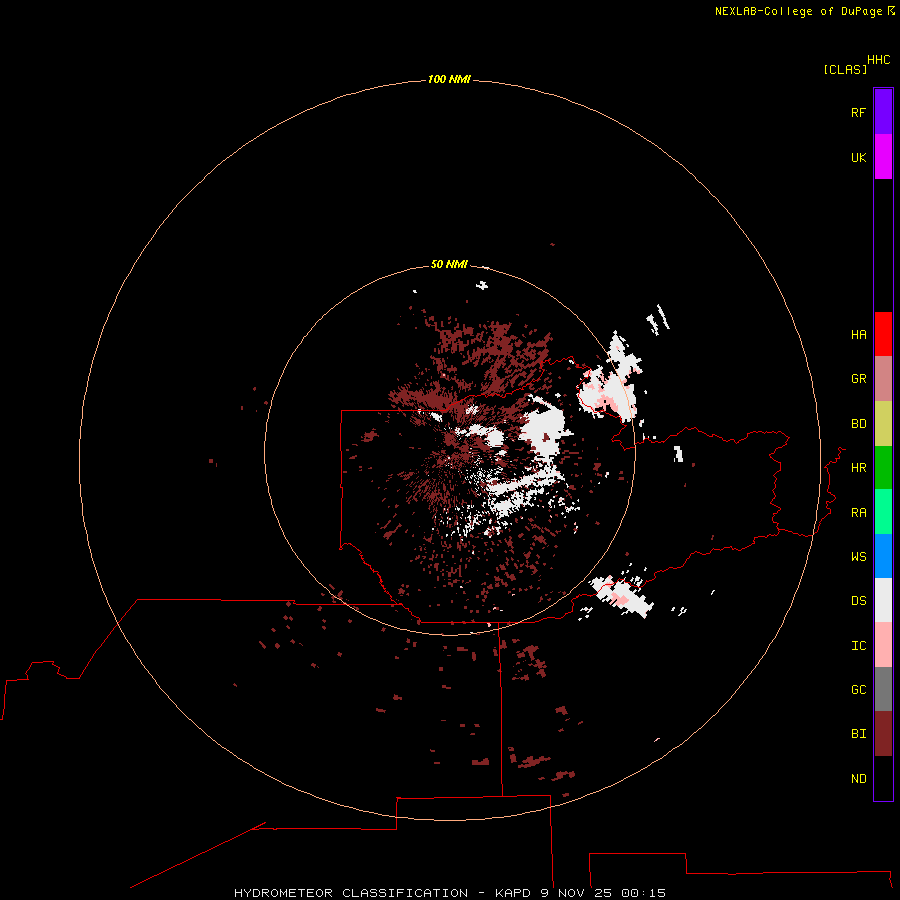
Task: Click the WS legend label
Action: 858,557
